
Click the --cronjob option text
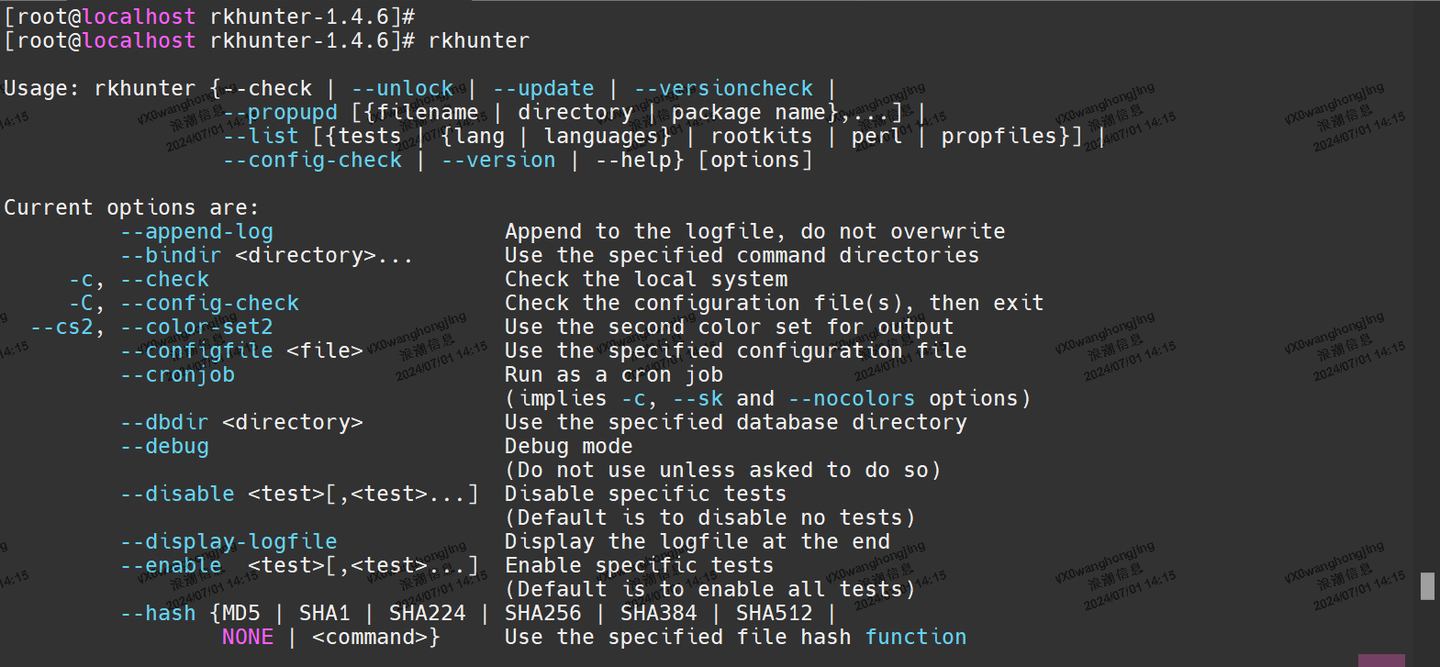(177, 374)
